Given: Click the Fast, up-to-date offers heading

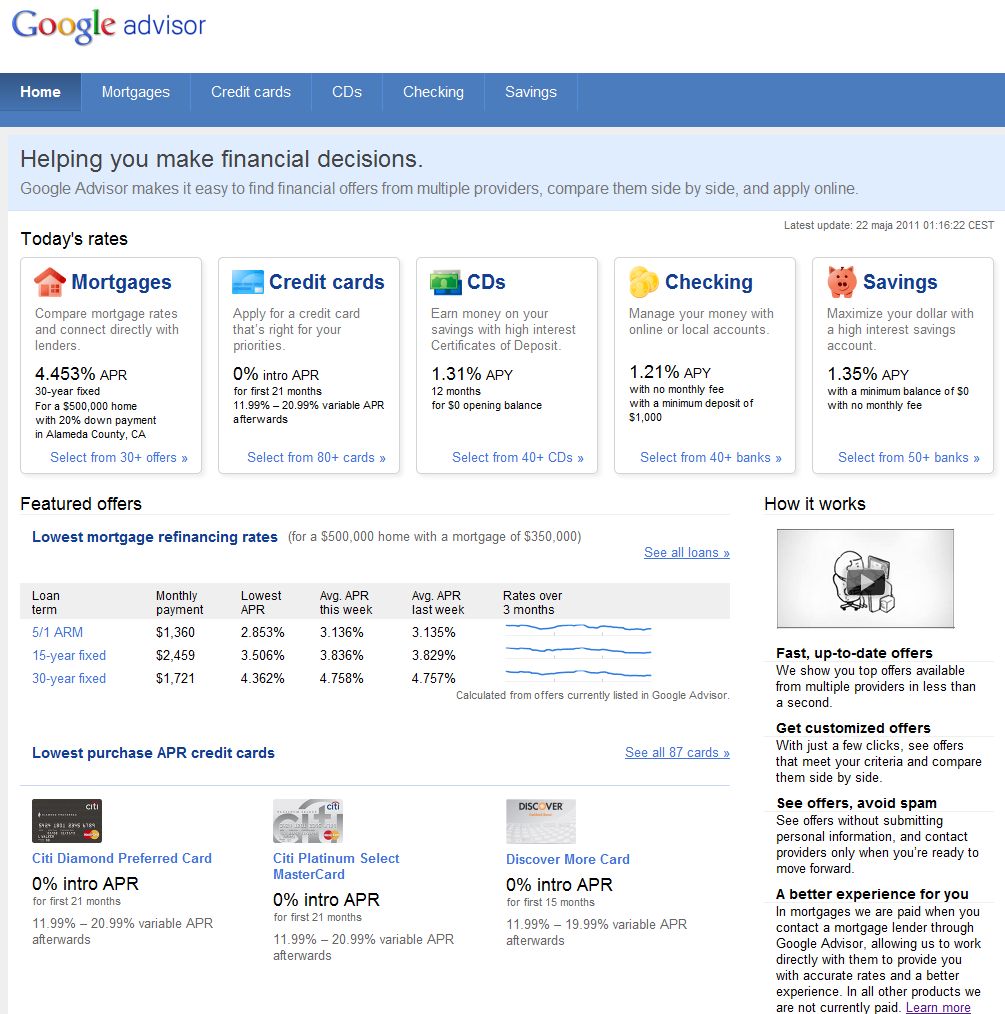Looking at the screenshot, I should 854,653.
